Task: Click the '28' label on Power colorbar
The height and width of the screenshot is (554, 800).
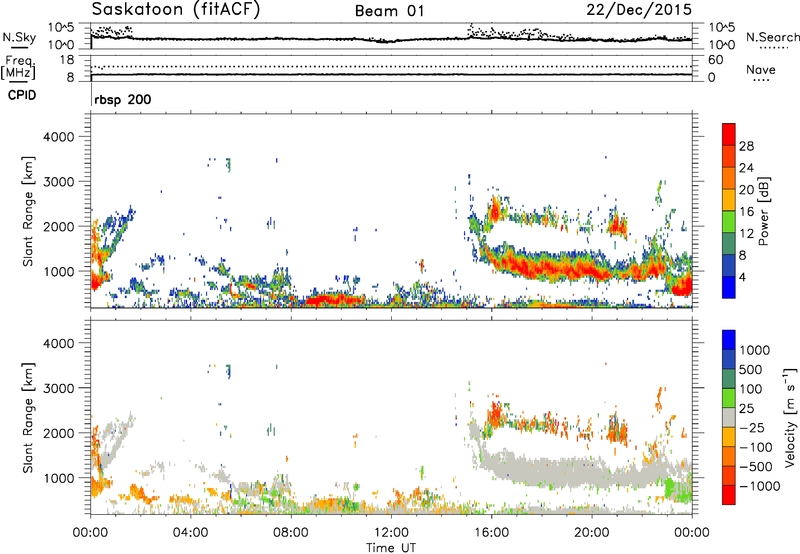Action: 746,146
